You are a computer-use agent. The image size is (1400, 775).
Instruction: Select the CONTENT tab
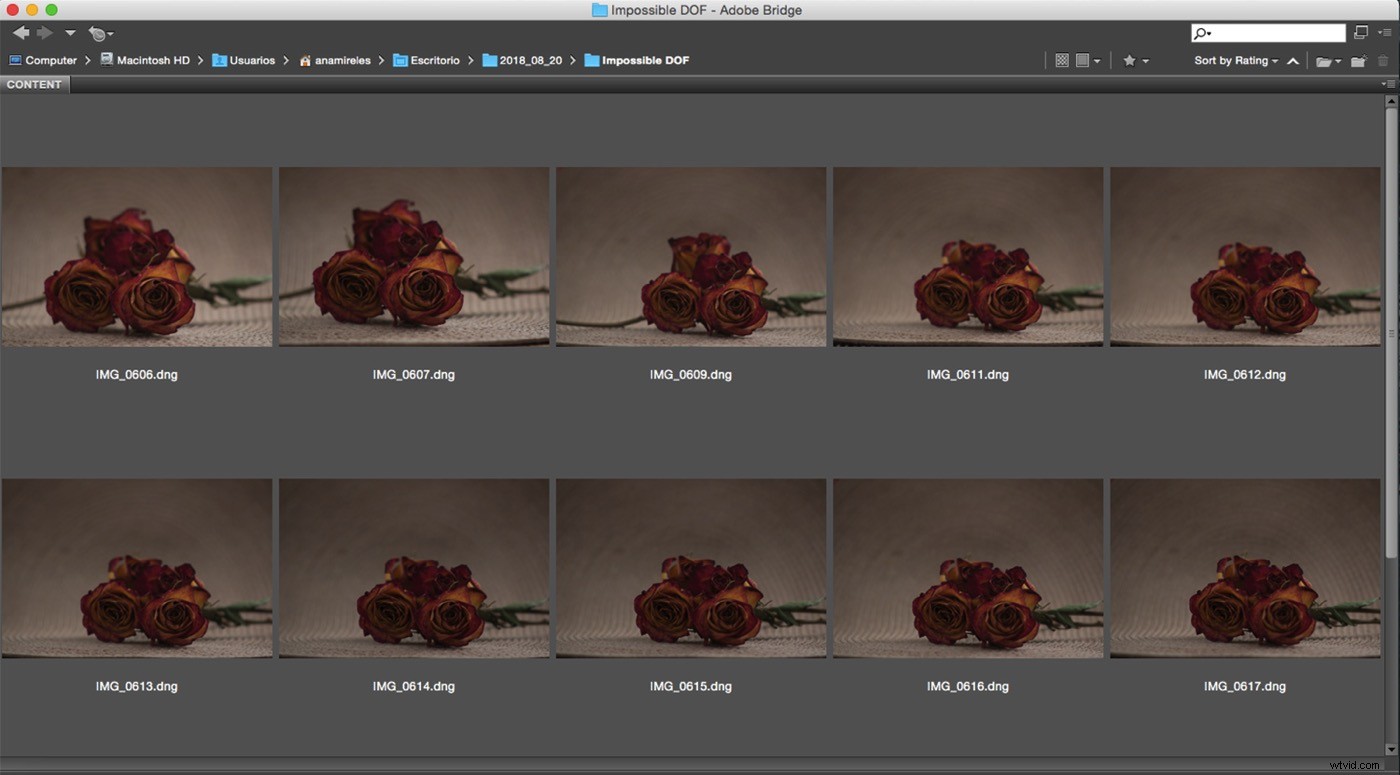pyautogui.click(x=34, y=84)
